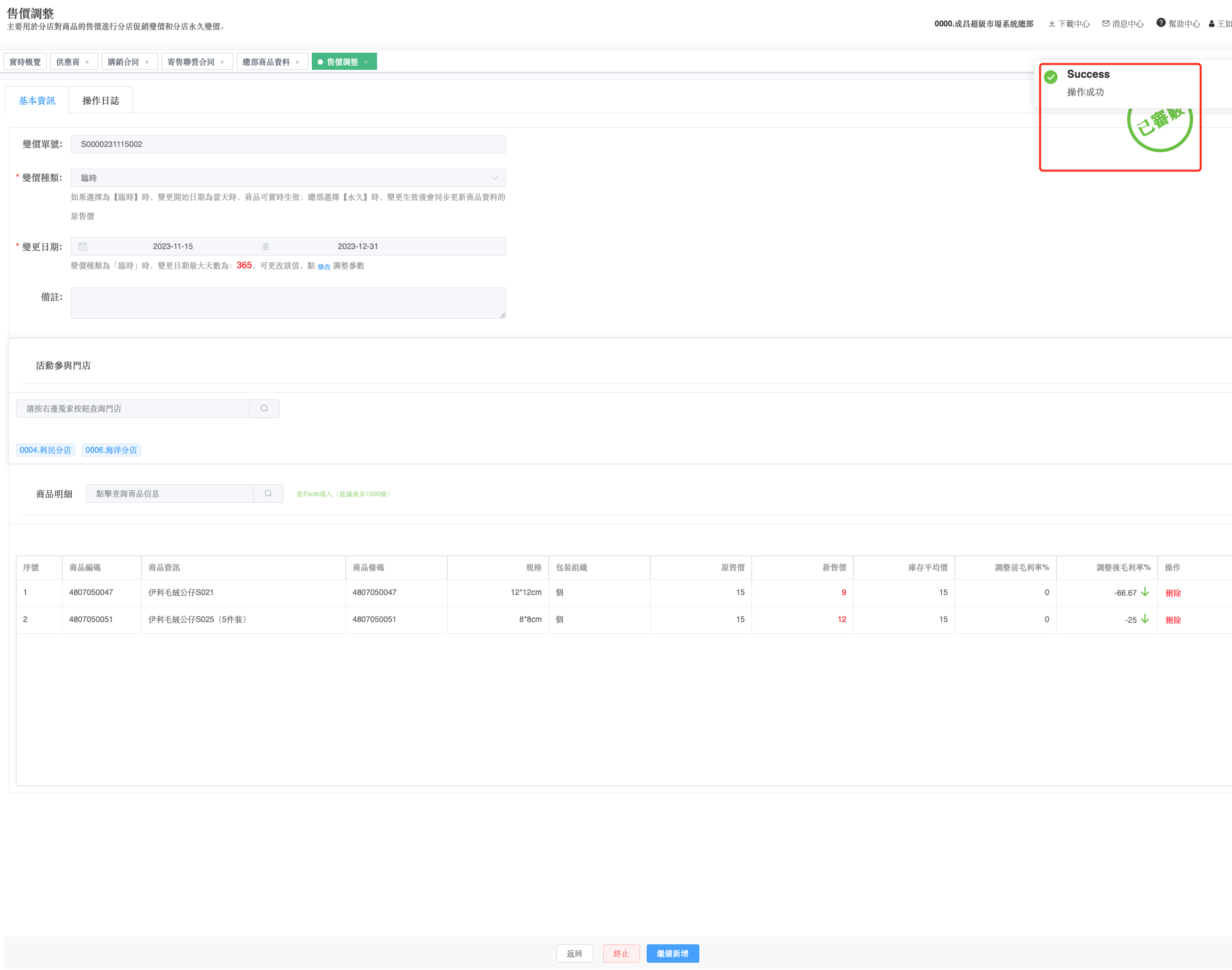Click the 備註 text area
Image resolution: width=1232 pixels, height=970 pixels.
[x=288, y=303]
